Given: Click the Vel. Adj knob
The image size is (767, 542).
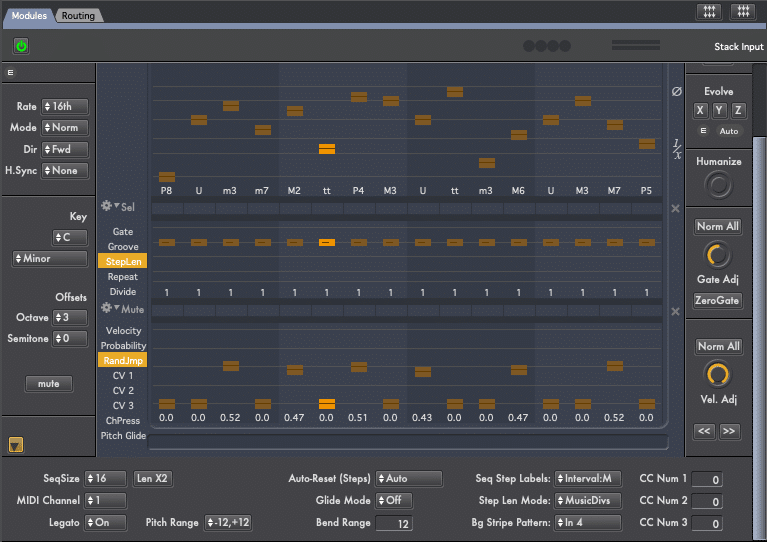Looking at the screenshot, I should [718, 375].
